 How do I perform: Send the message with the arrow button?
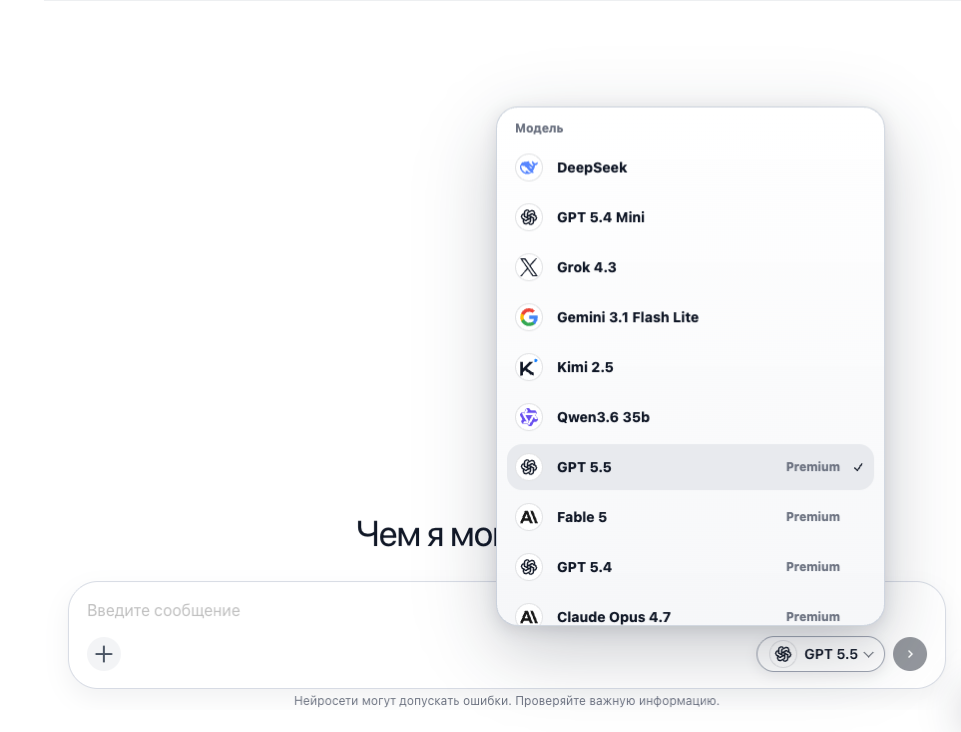click(x=910, y=654)
